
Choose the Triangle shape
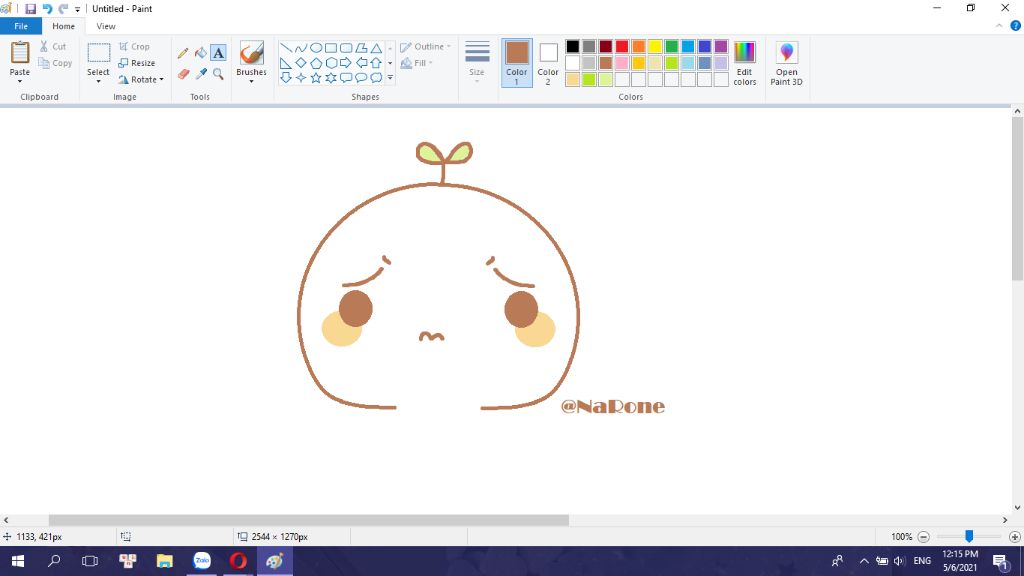376,48
